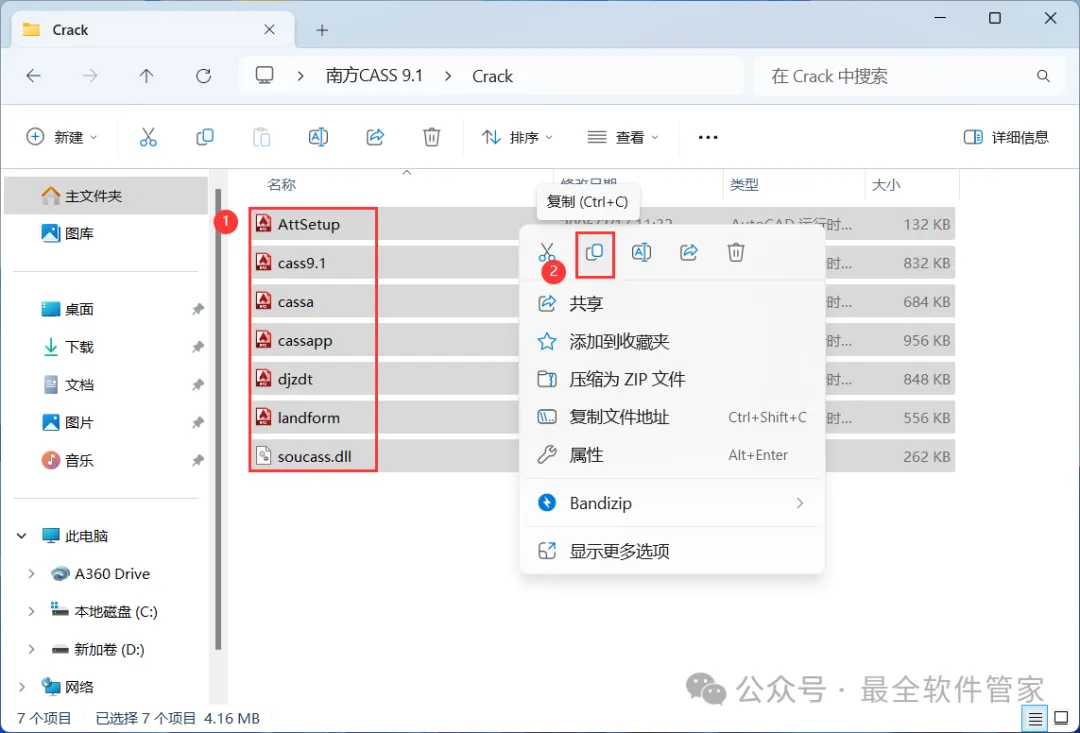Viewport: 1080px width, 733px height.
Task: Sort by the 类型 column header
Action: click(744, 185)
